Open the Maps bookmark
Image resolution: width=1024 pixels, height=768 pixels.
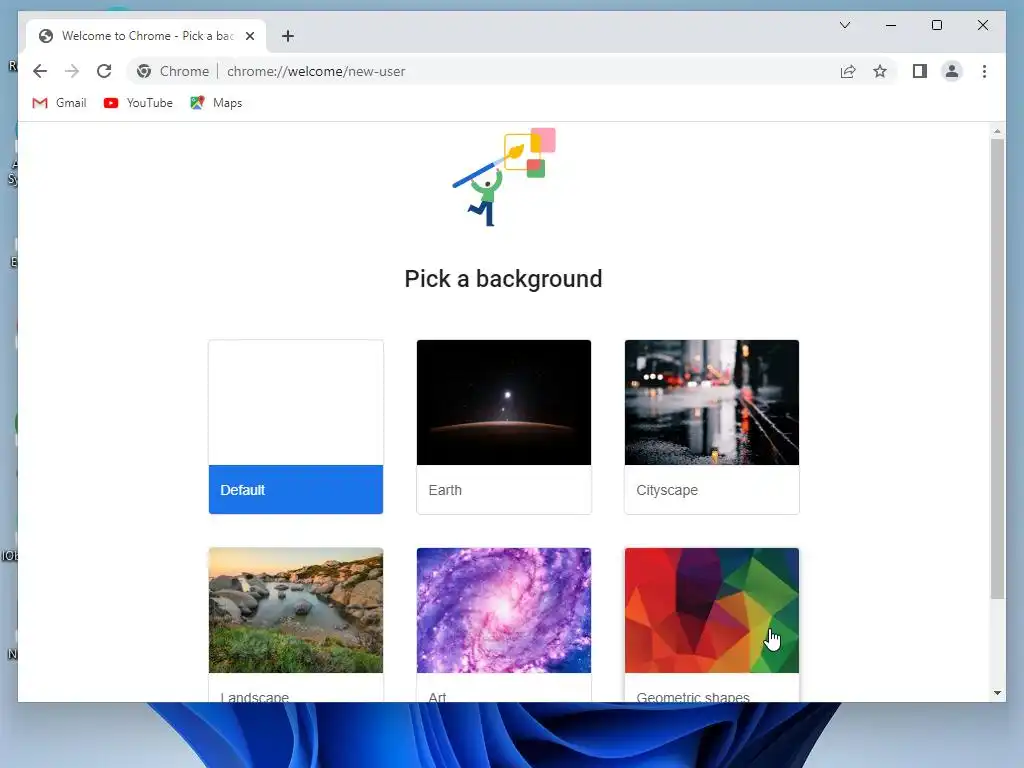216,103
